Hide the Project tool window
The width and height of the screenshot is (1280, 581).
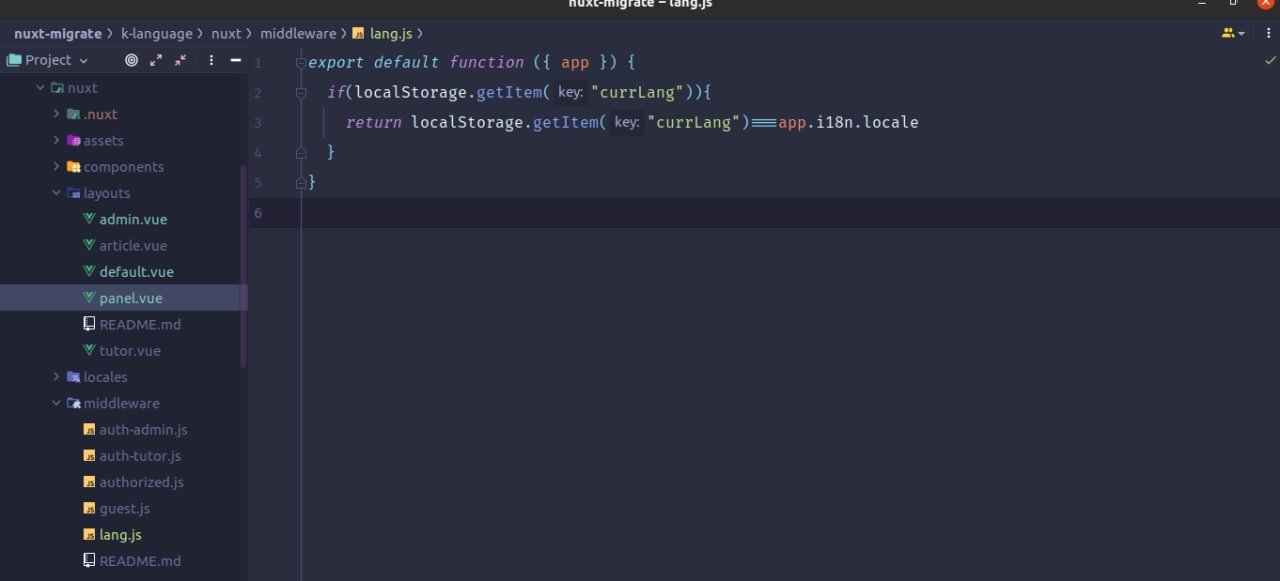(x=236, y=60)
